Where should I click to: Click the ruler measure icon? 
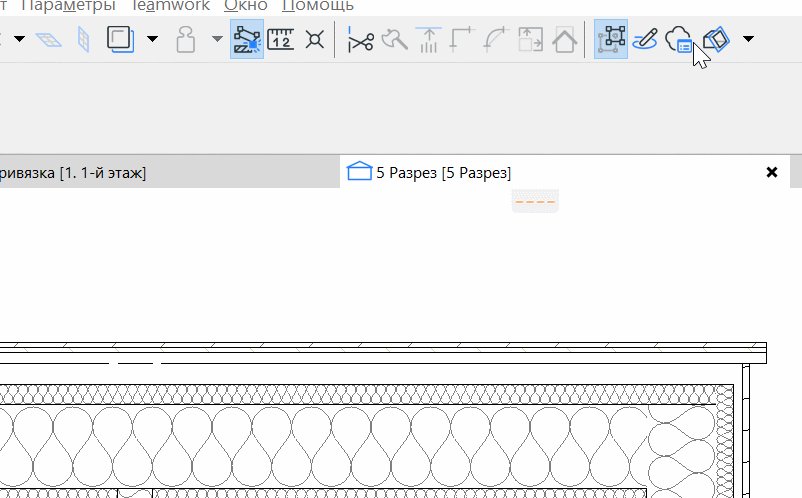(x=280, y=39)
